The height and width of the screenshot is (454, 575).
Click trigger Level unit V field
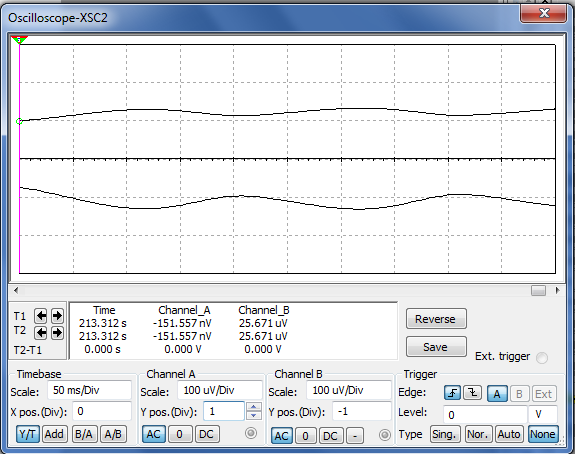[x=543, y=415]
